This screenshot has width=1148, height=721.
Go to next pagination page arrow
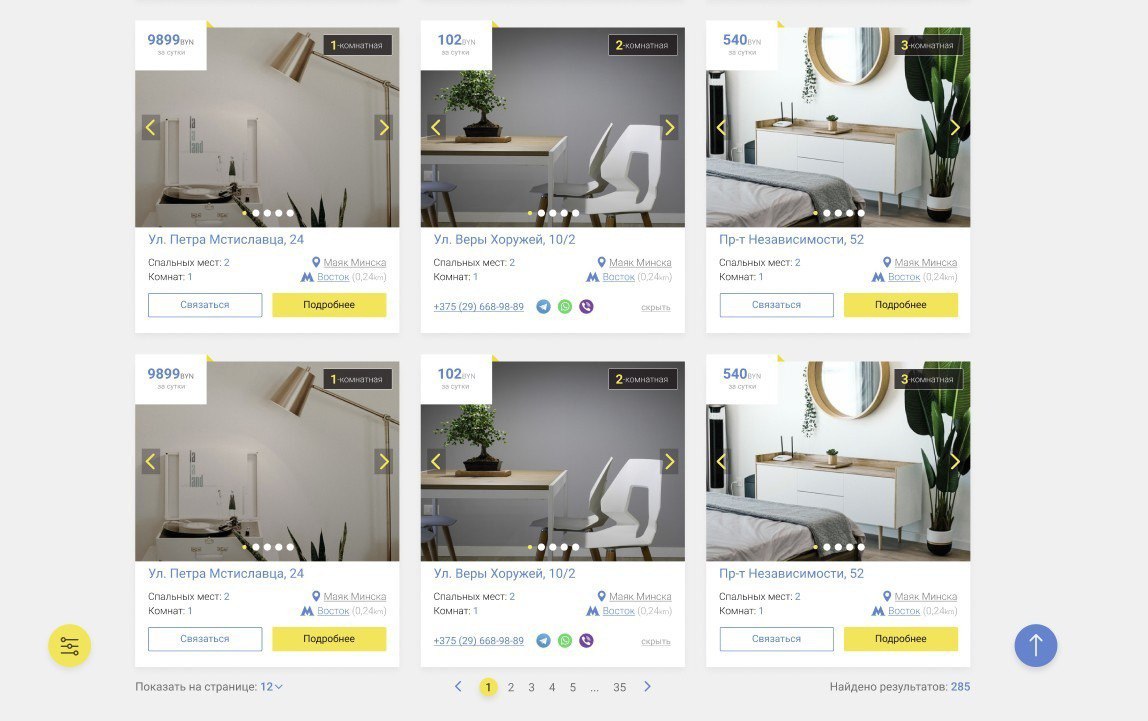(x=647, y=686)
